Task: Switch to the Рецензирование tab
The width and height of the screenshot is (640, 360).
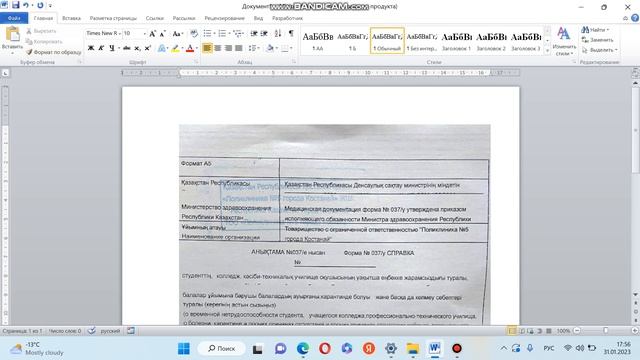Action: click(224, 18)
